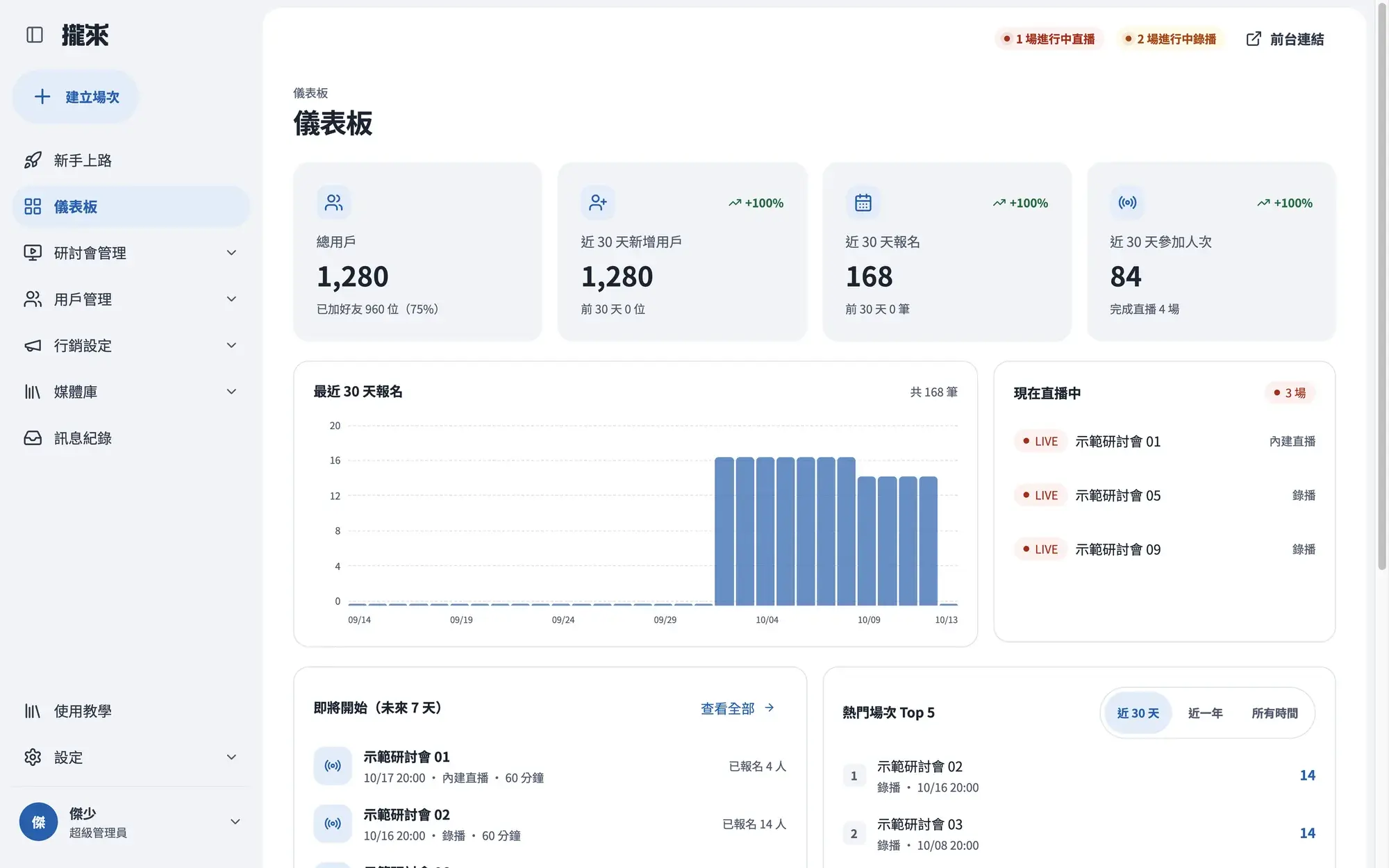This screenshot has width=1389, height=868.
Task: Click the calendar icon in 近30天報名 card
Action: [863, 202]
